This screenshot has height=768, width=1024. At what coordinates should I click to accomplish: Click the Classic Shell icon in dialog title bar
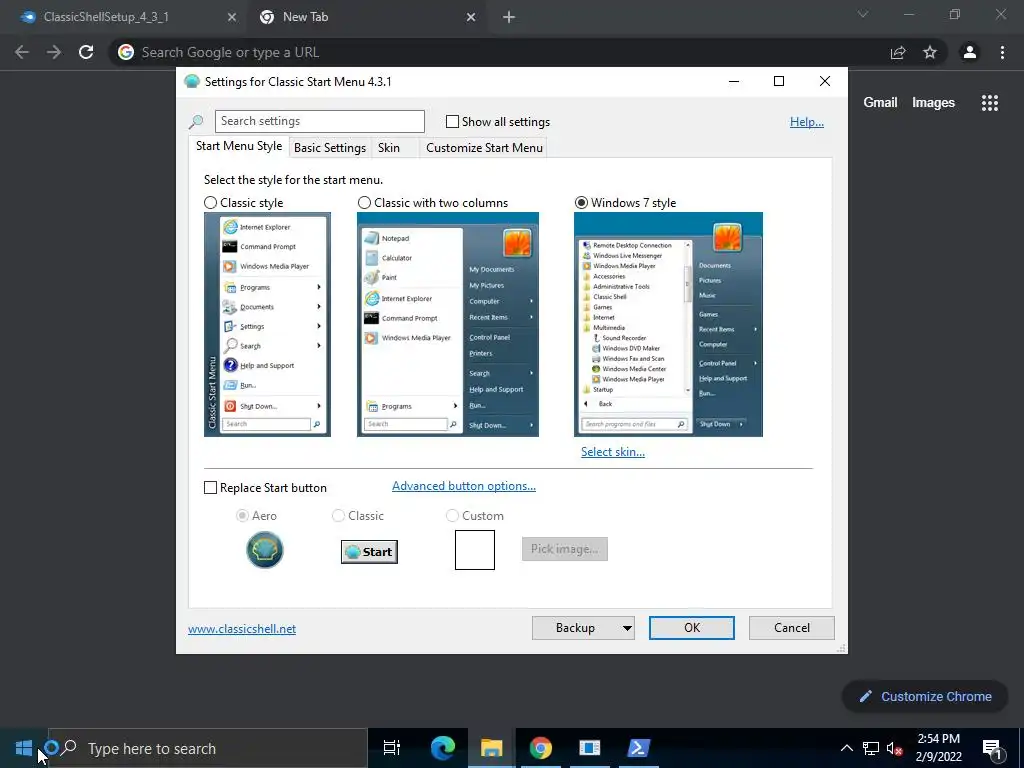click(191, 82)
